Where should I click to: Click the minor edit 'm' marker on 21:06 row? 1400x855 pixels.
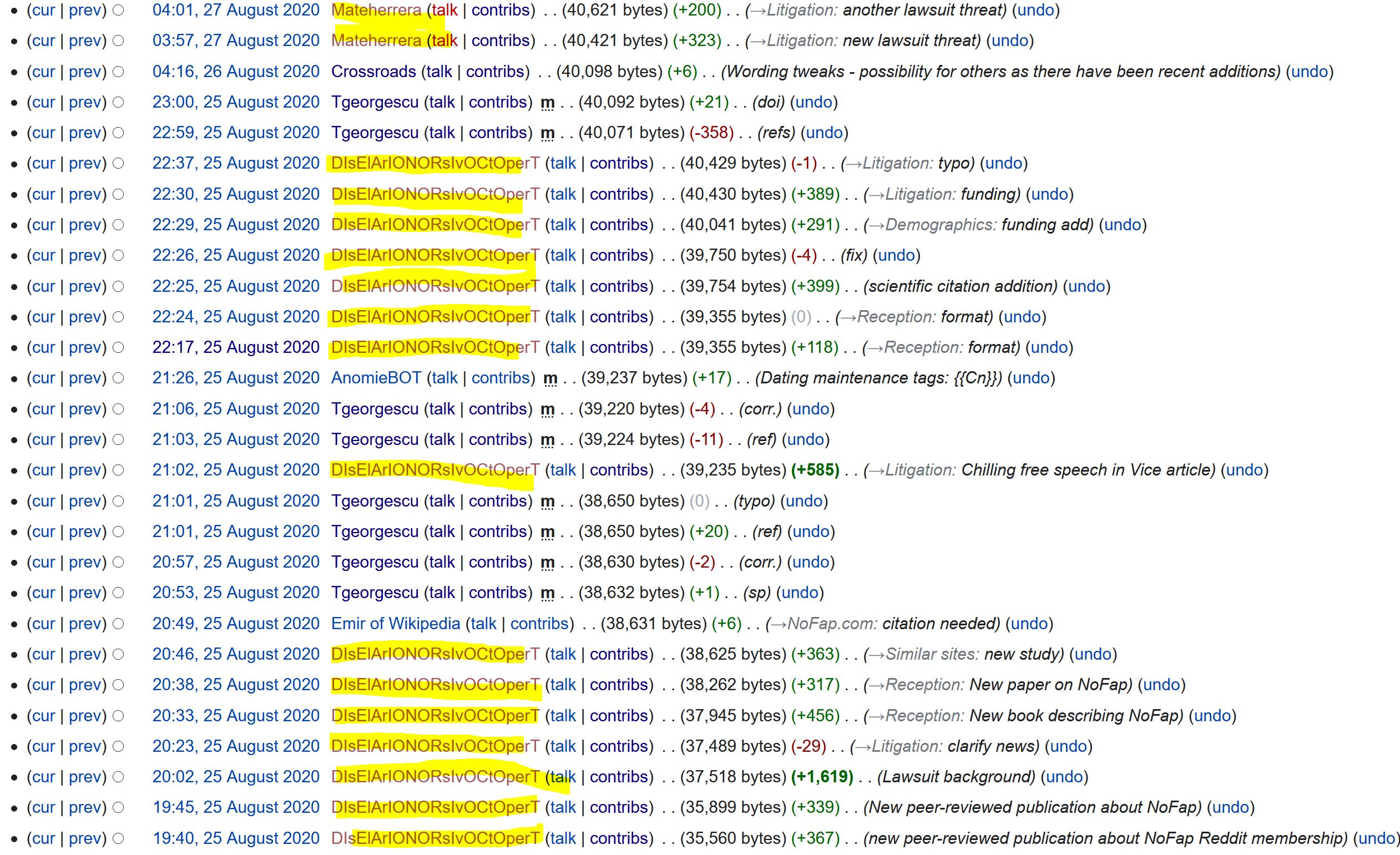click(x=547, y=409)
